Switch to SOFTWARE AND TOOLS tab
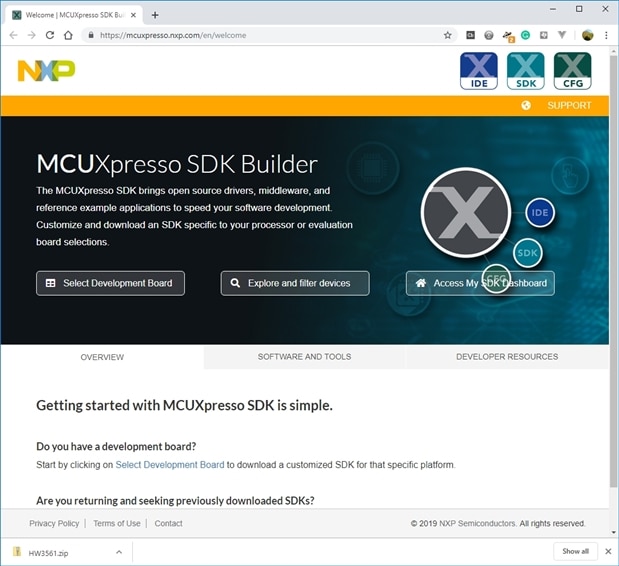This screenshot has width=619, height=566. (x=304, y=357)
